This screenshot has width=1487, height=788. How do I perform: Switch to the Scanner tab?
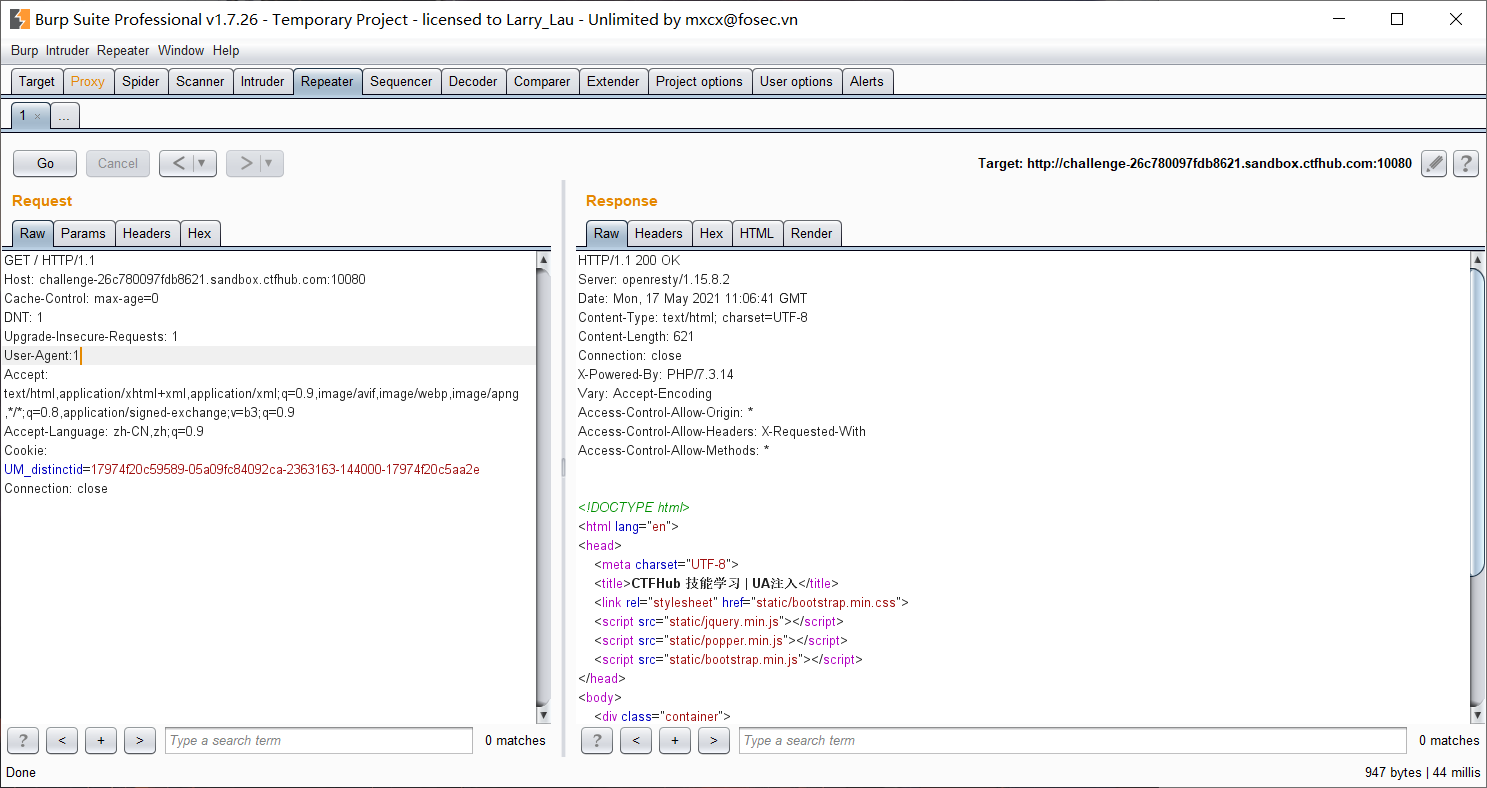200,82
